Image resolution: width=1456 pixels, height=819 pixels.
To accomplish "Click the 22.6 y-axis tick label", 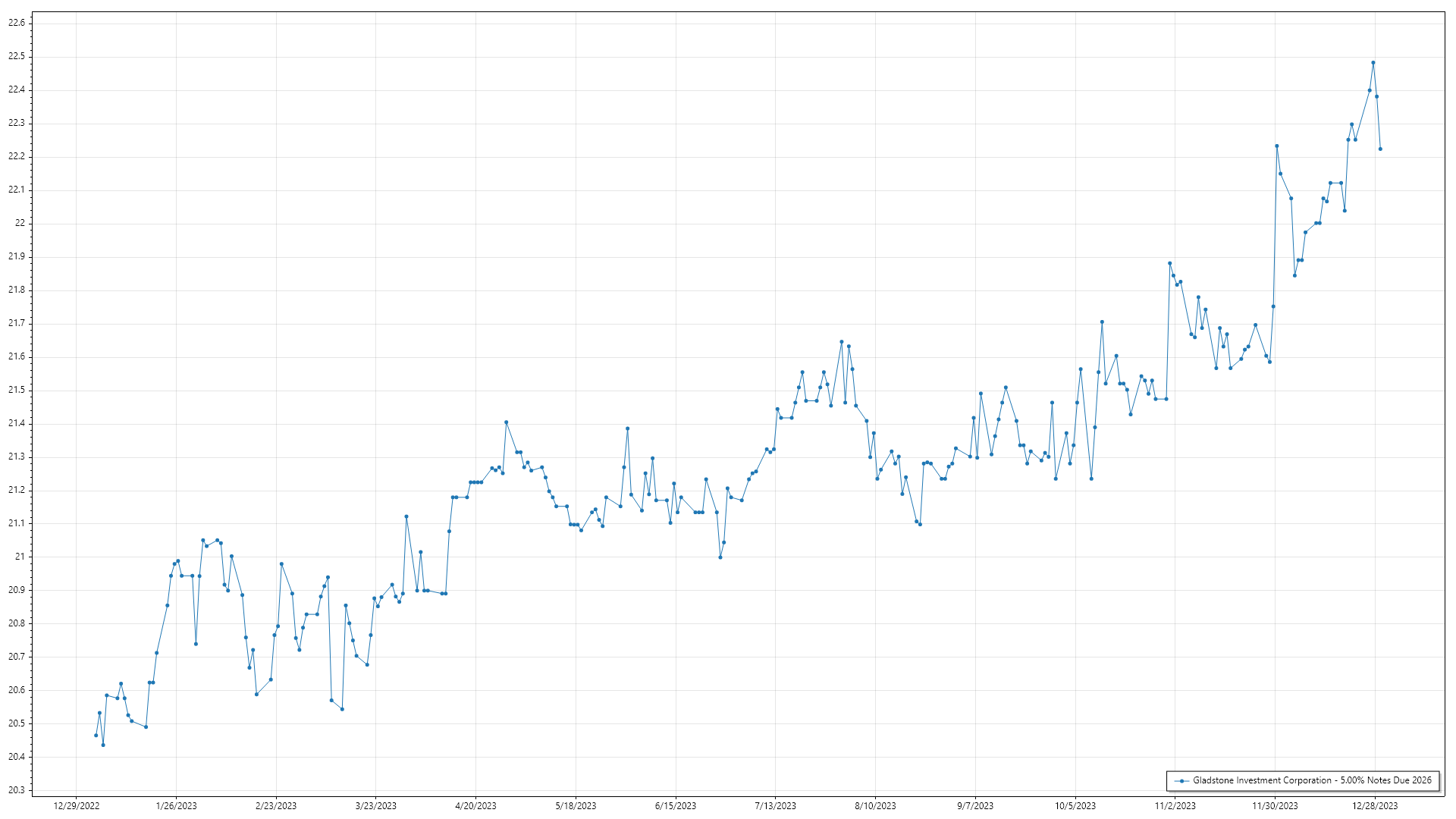I will click(x=17, y=23).
